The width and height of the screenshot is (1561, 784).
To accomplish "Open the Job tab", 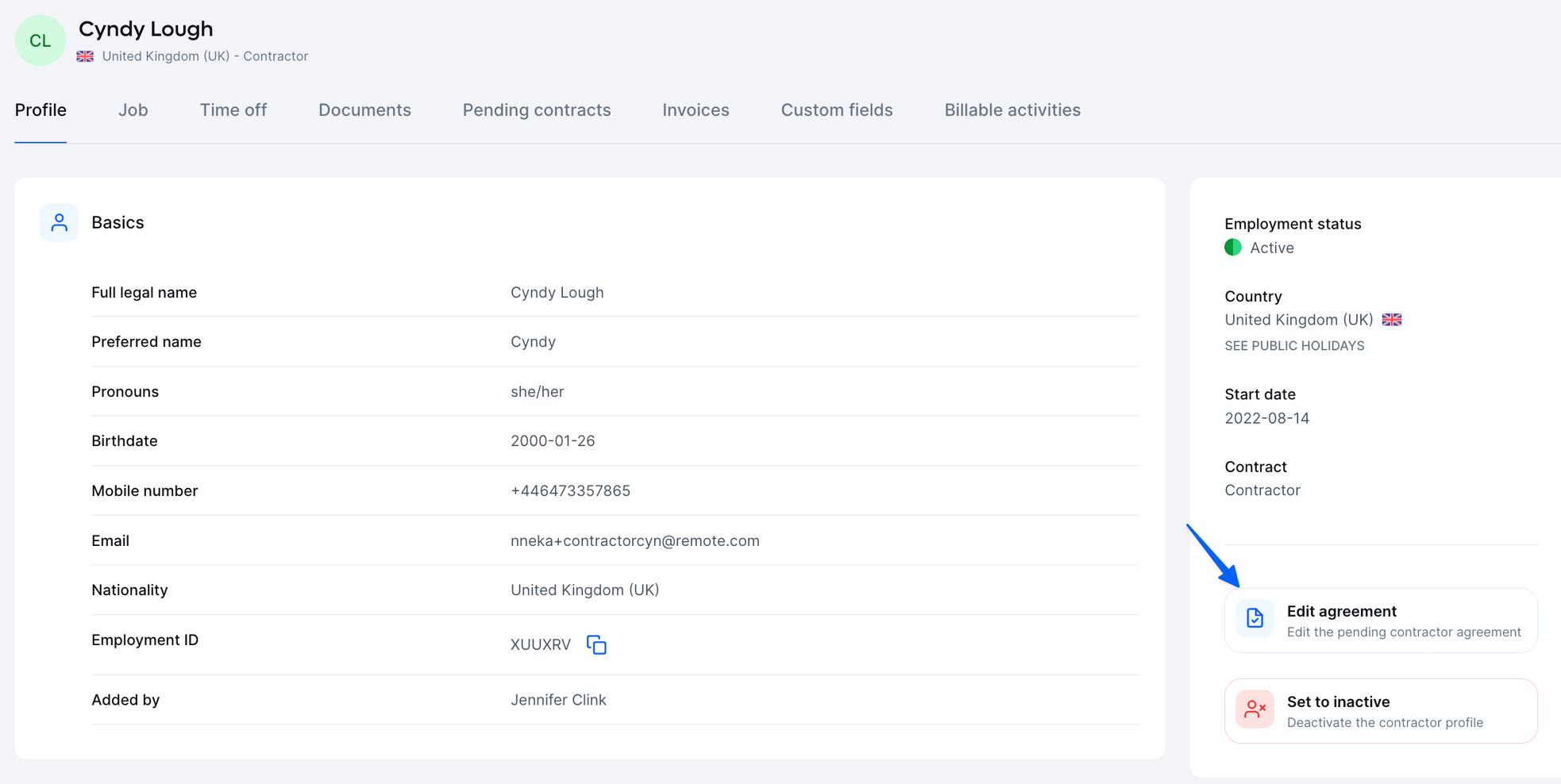I will 133,110.
